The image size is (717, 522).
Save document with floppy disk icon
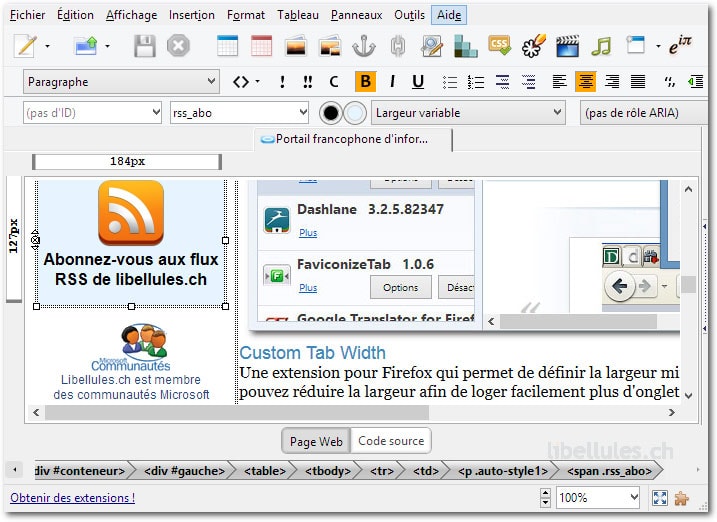tap(144, 46)
